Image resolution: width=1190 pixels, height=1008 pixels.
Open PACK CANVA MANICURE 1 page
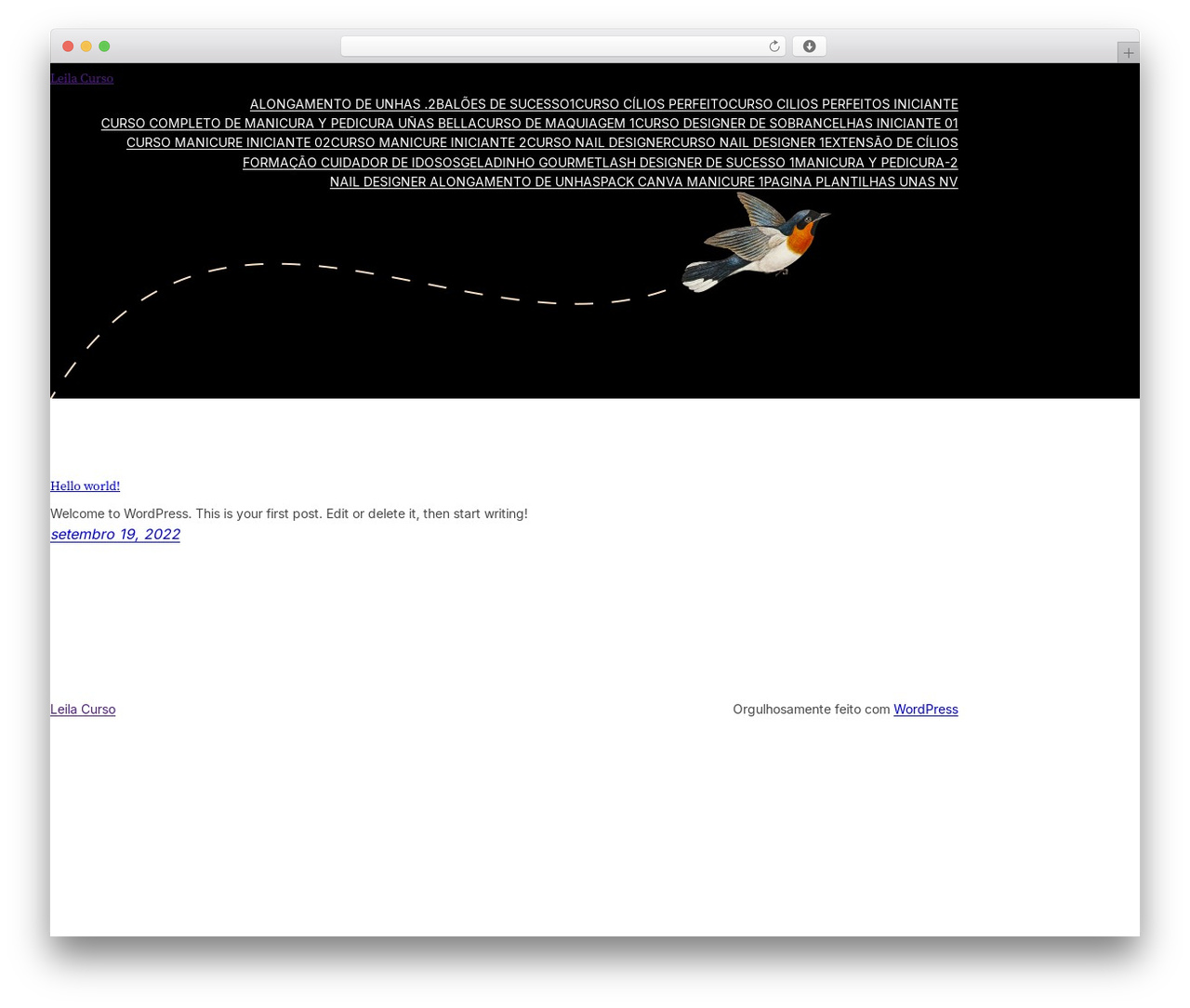point(681,182)
